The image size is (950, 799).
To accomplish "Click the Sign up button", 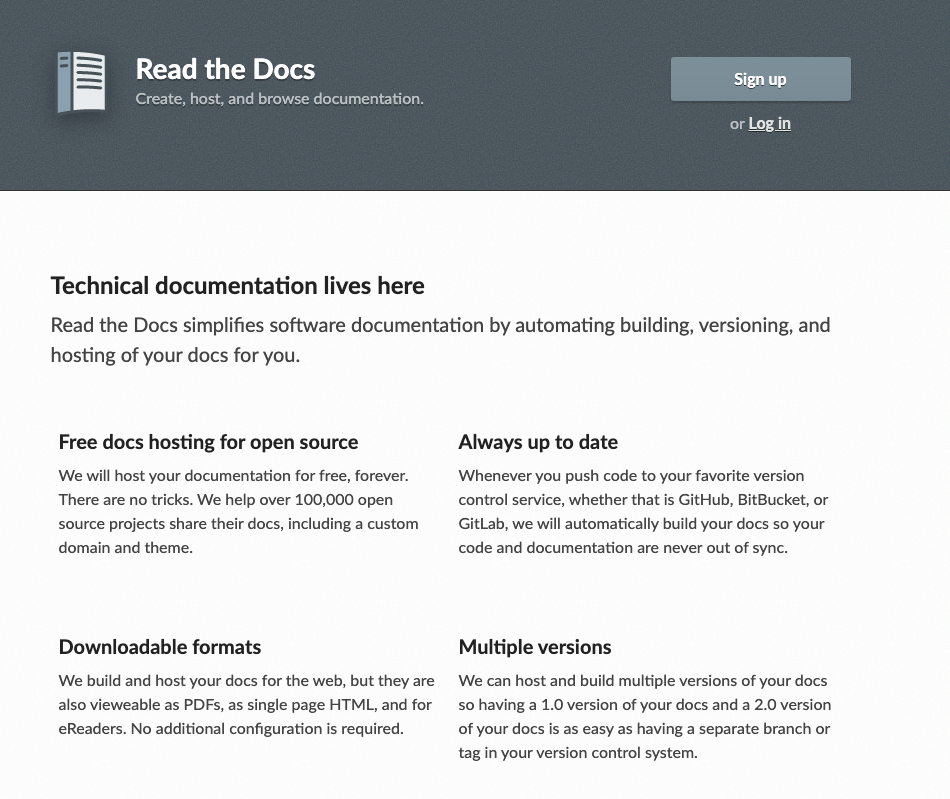I will click(x=760, y=79).
